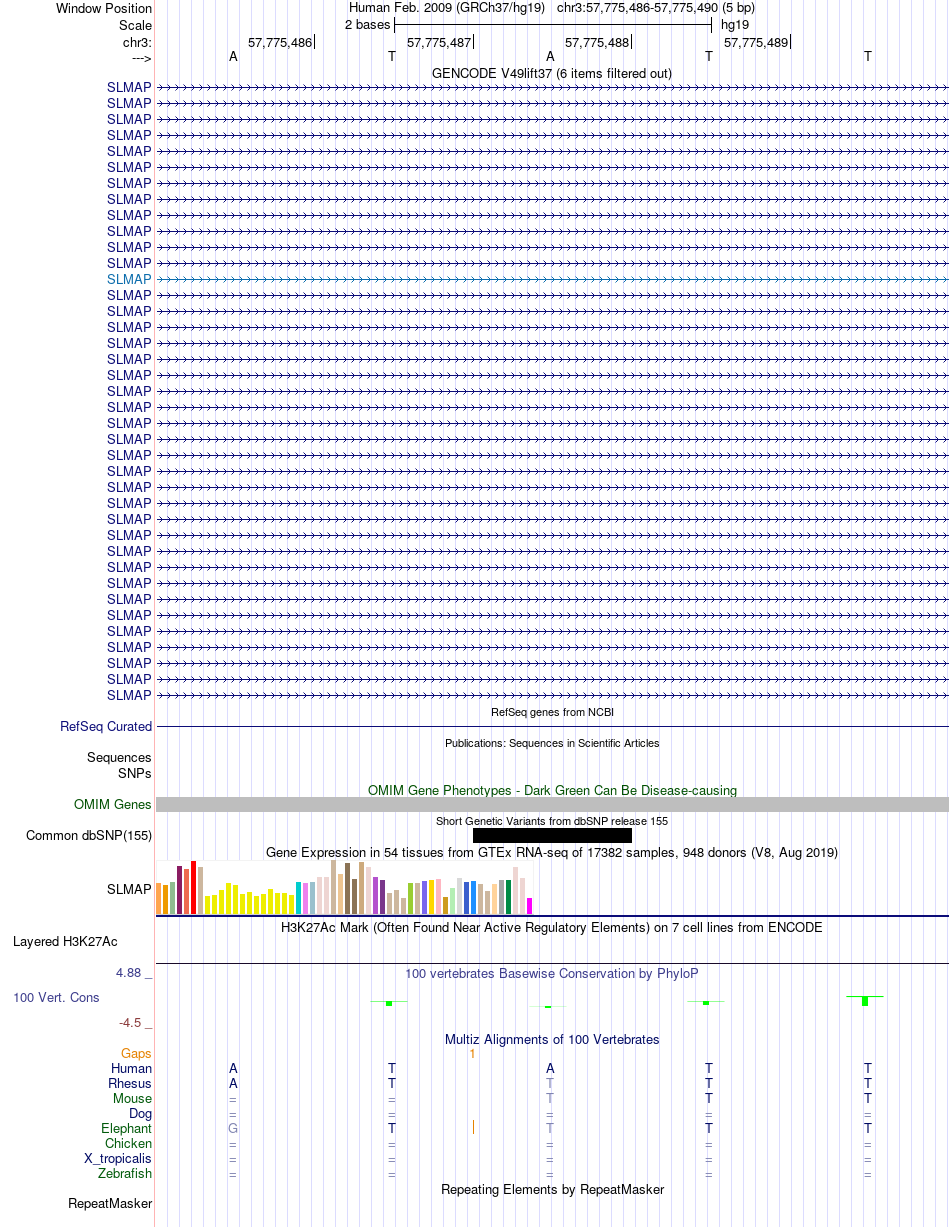Click the 'chr3:57,775,486-57,775,490 (5 bp)' position text

tap(656, 7)
